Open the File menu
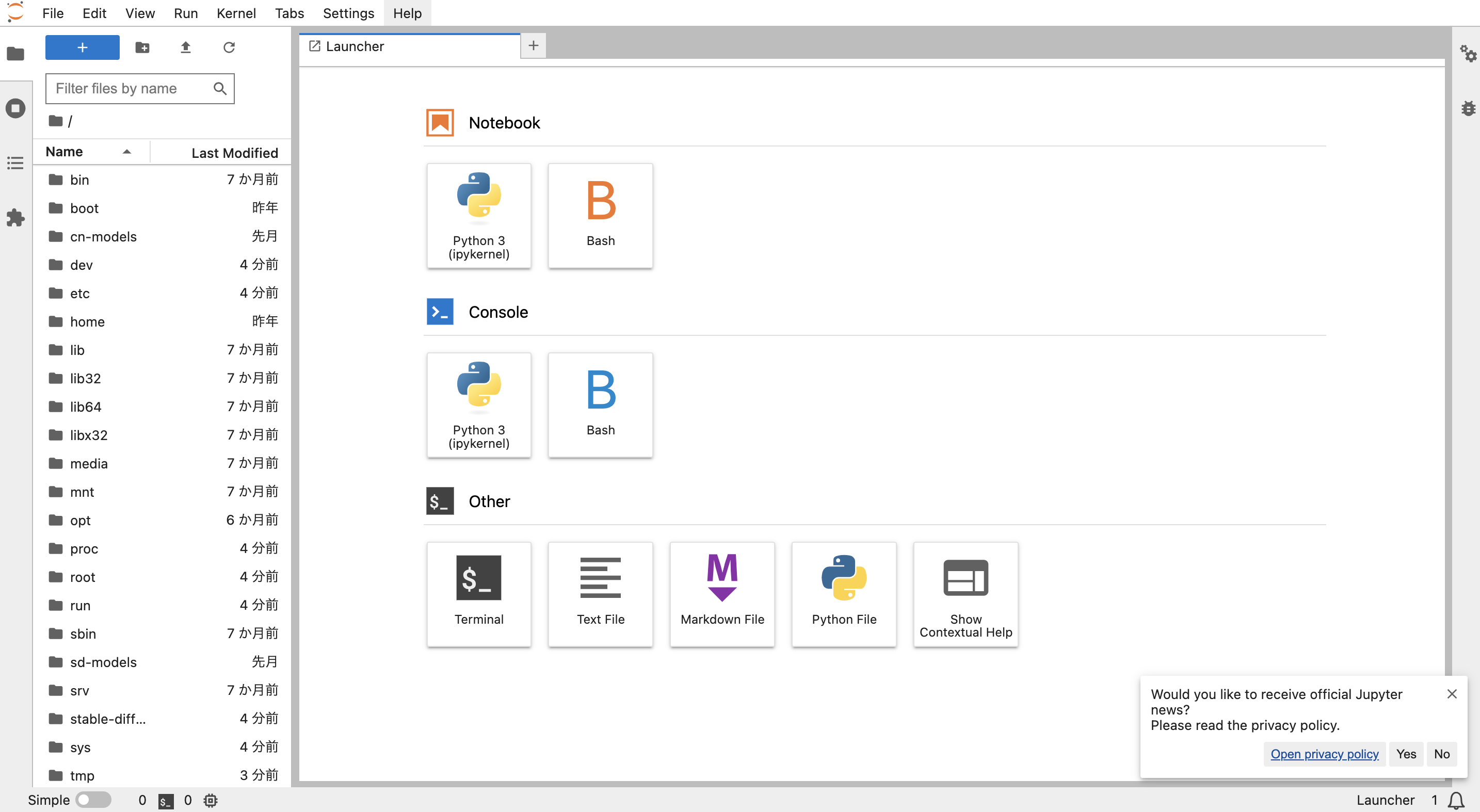This screenshot has height=812, width=1480. point(53,12)
